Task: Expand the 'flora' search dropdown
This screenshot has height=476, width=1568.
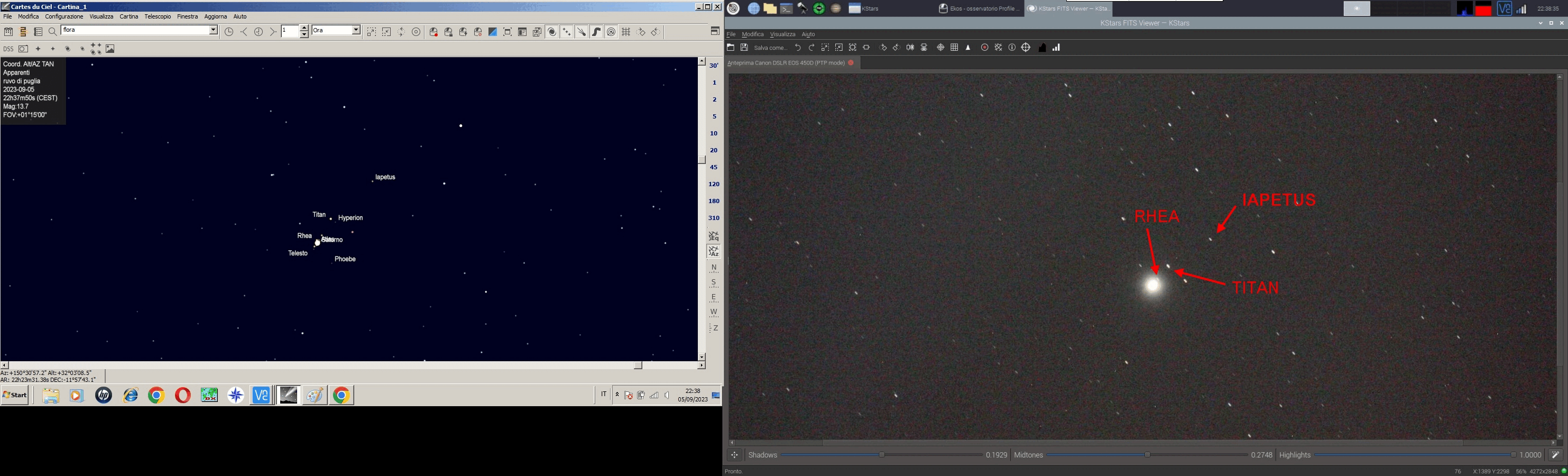Action: (x=214, y=31)
